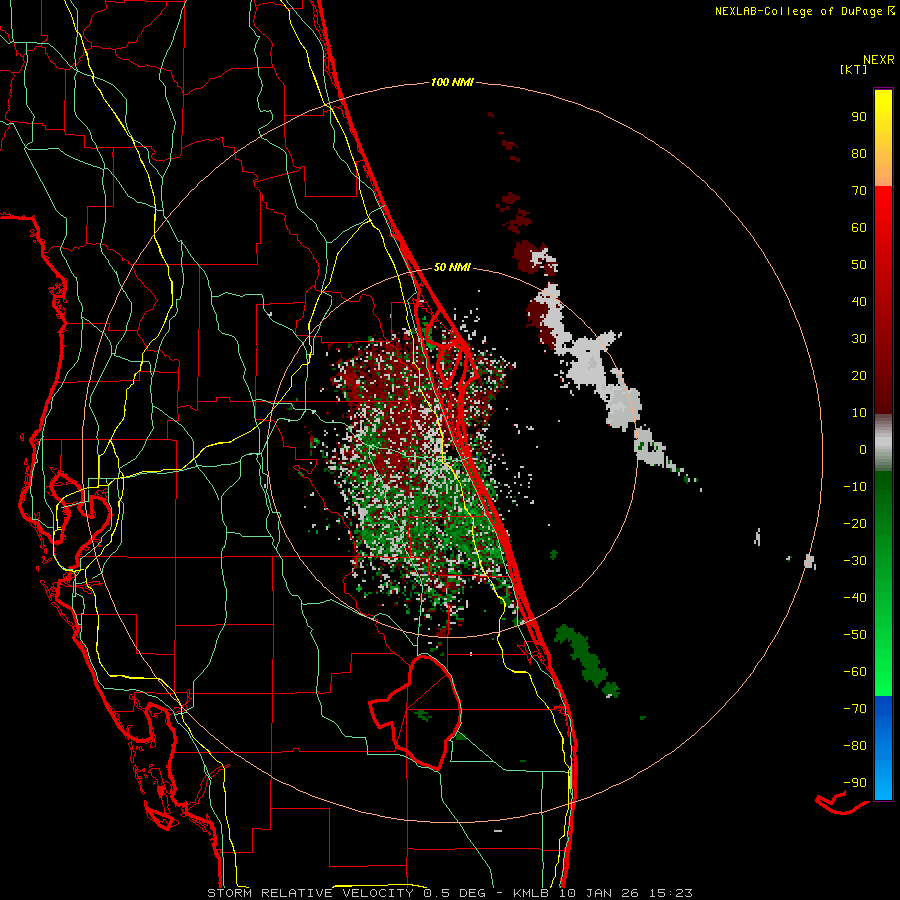Click STORM RELATIVE VELOCITY caption text
The height and width of the screenshot is (900, 900).
coord(310,893)
